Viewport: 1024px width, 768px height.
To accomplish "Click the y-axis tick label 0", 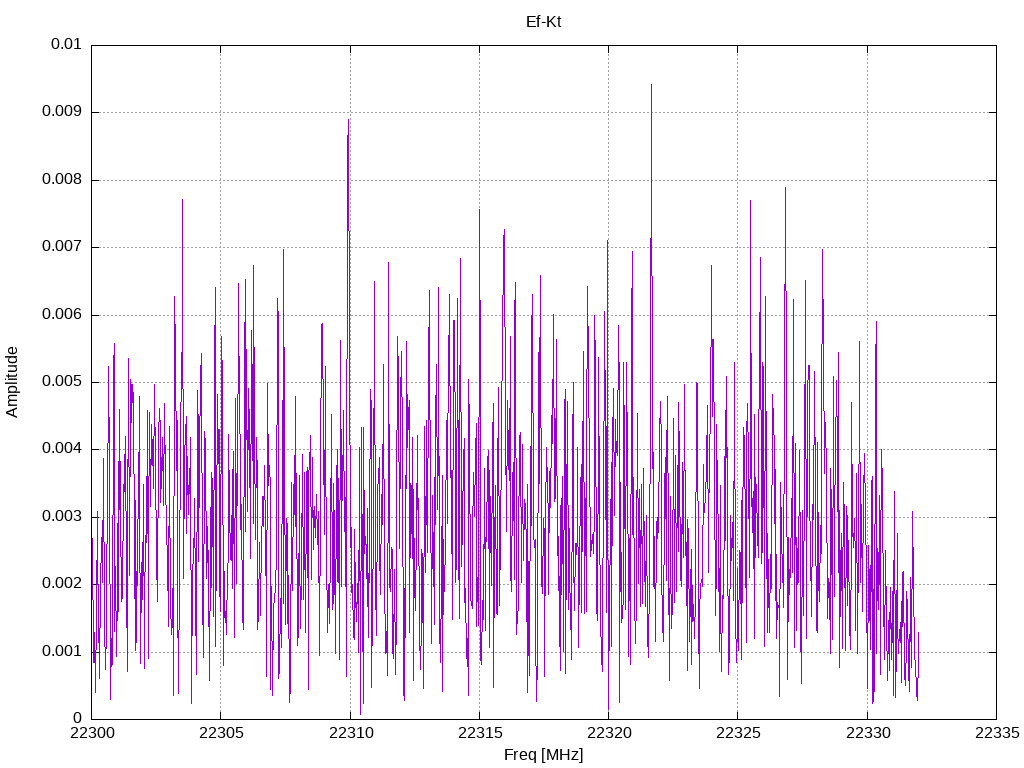I will 78,718.
